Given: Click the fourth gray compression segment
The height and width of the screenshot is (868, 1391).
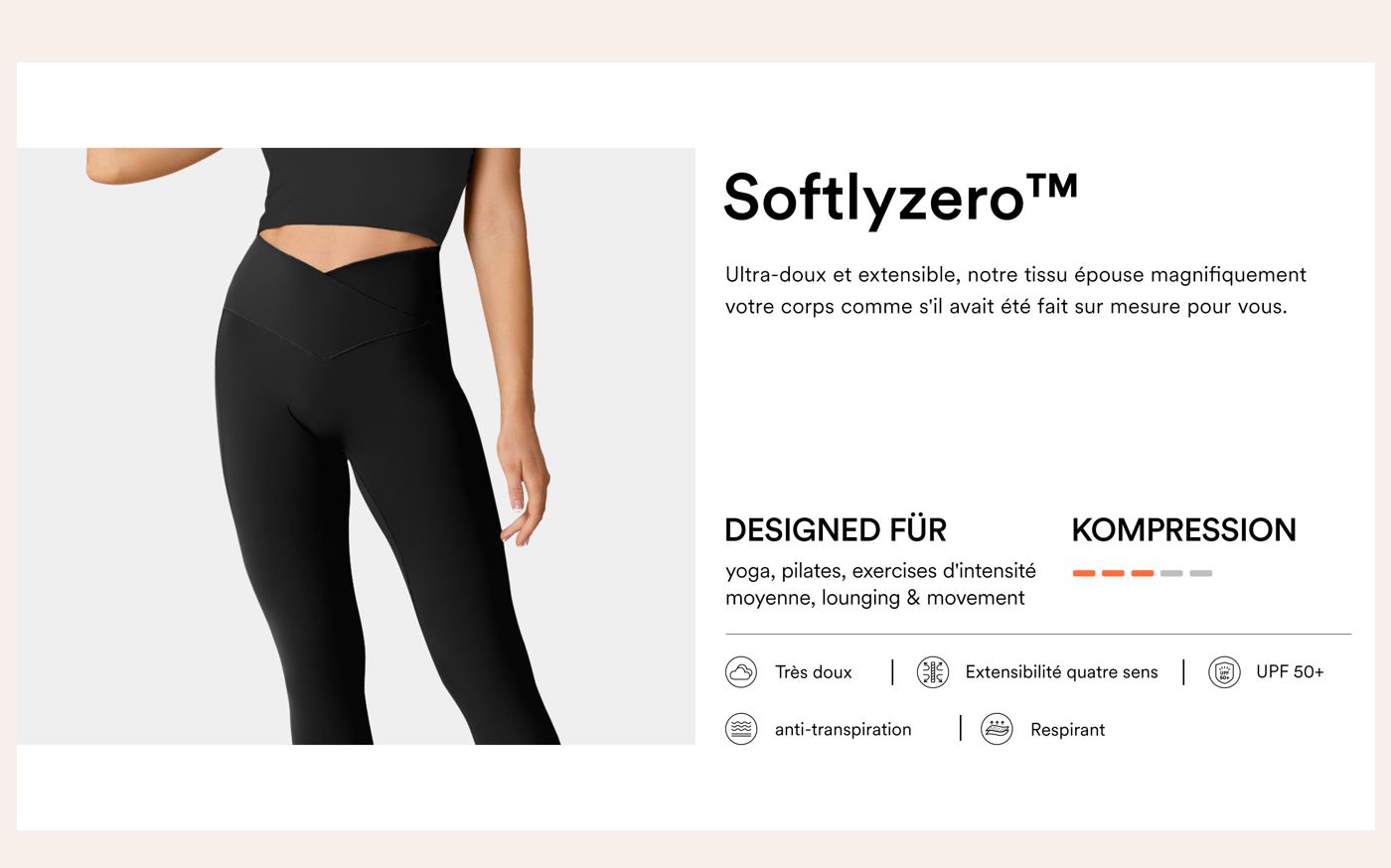Looking at the screenshot, I should pyautogui.click(x=1171, y=573).
